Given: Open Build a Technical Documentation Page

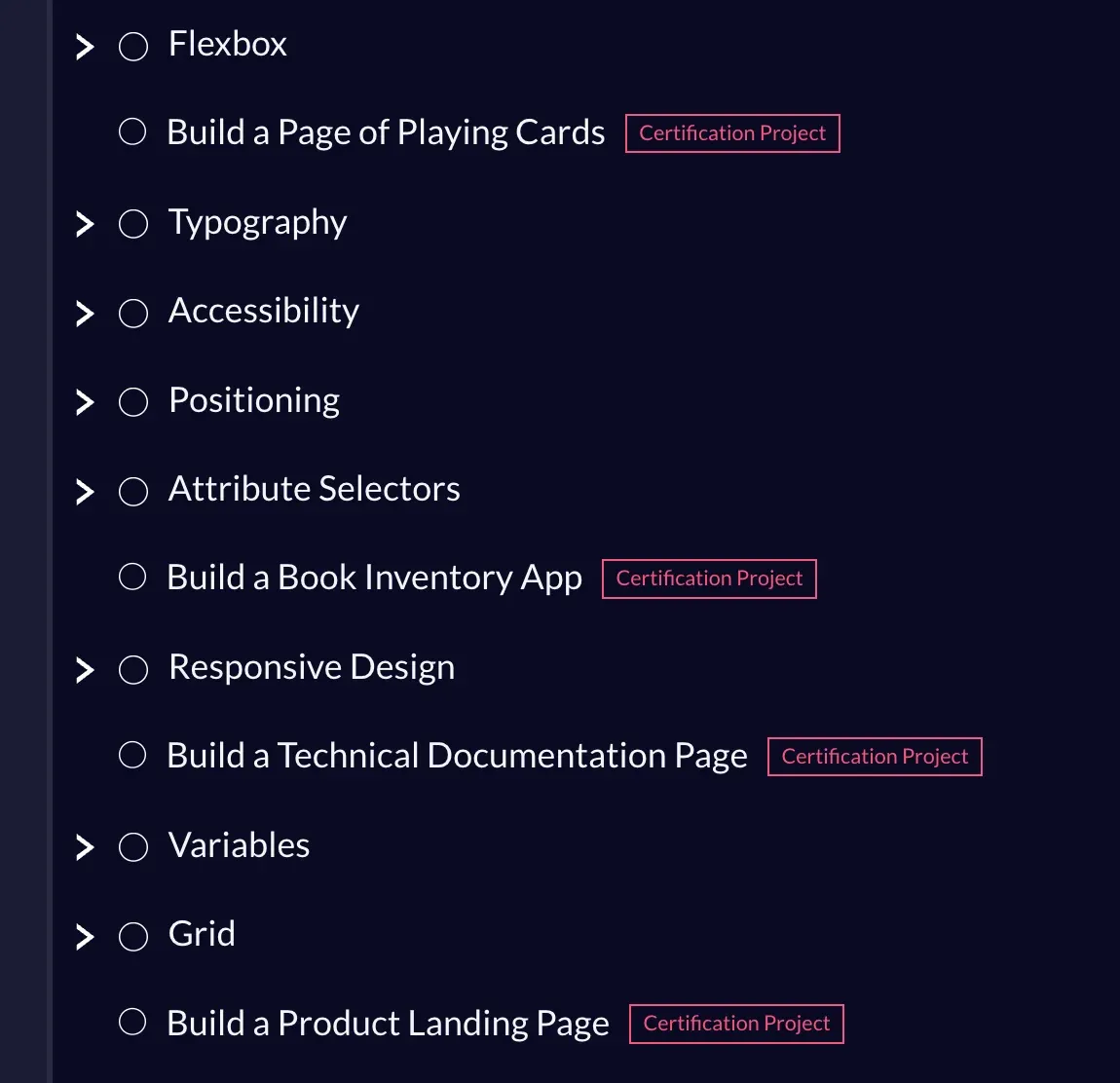Looking at the screenshot, I should 457,756.
